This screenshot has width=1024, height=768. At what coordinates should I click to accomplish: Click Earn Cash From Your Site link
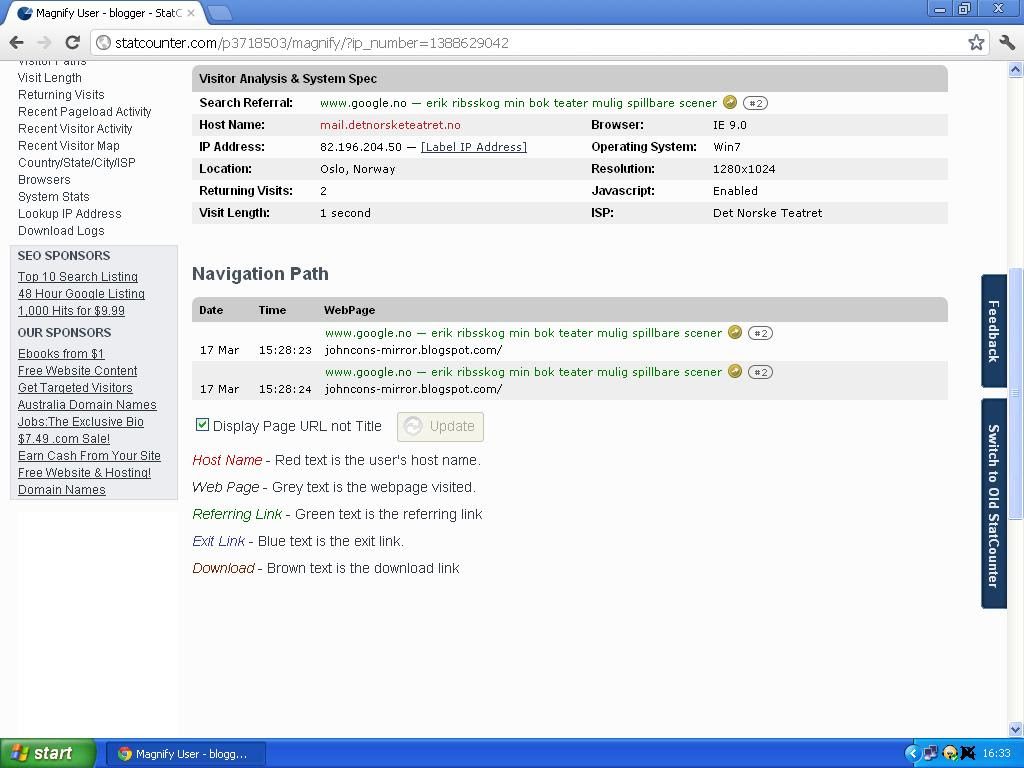tap(89, 456)
